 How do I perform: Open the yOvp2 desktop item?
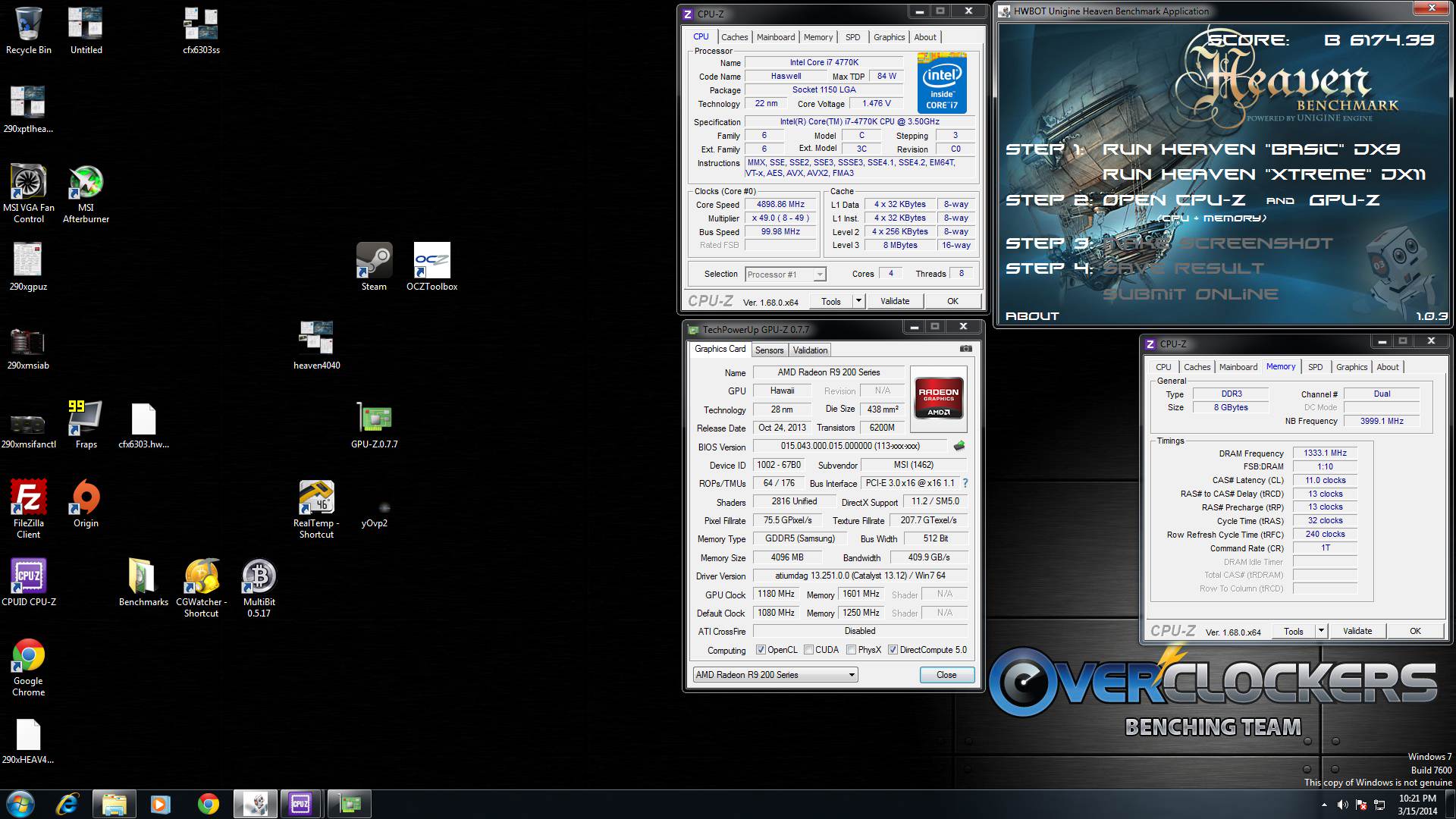(x=374, y=513)
